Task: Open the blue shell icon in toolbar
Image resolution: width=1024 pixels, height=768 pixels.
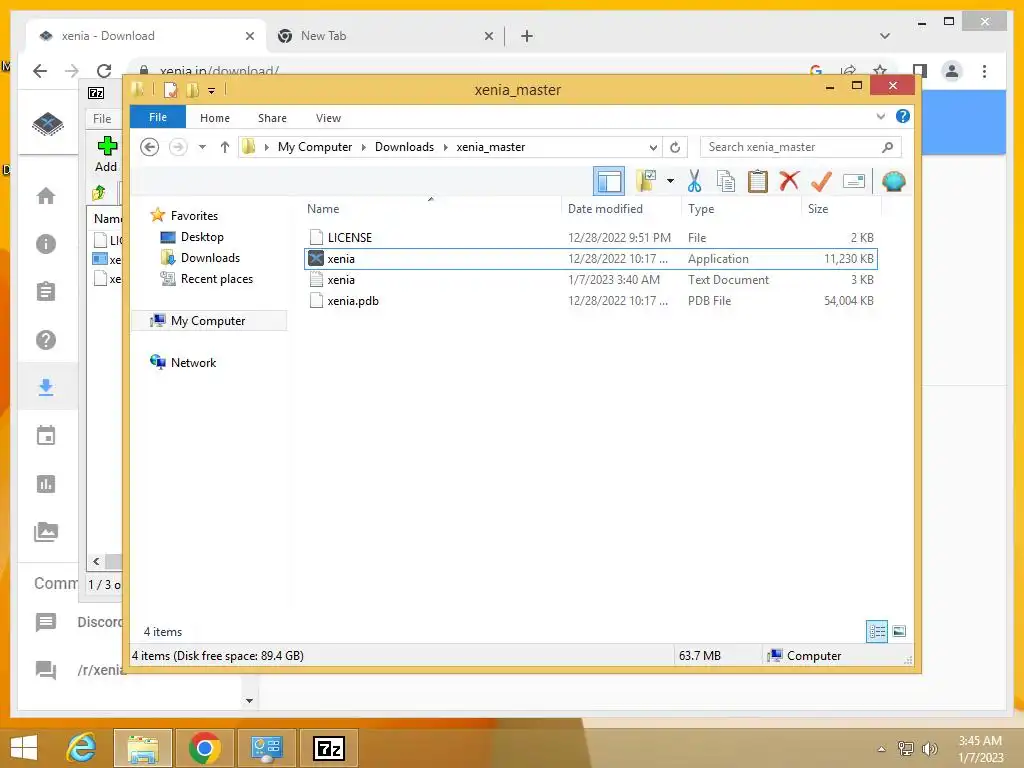Action: 893,181
